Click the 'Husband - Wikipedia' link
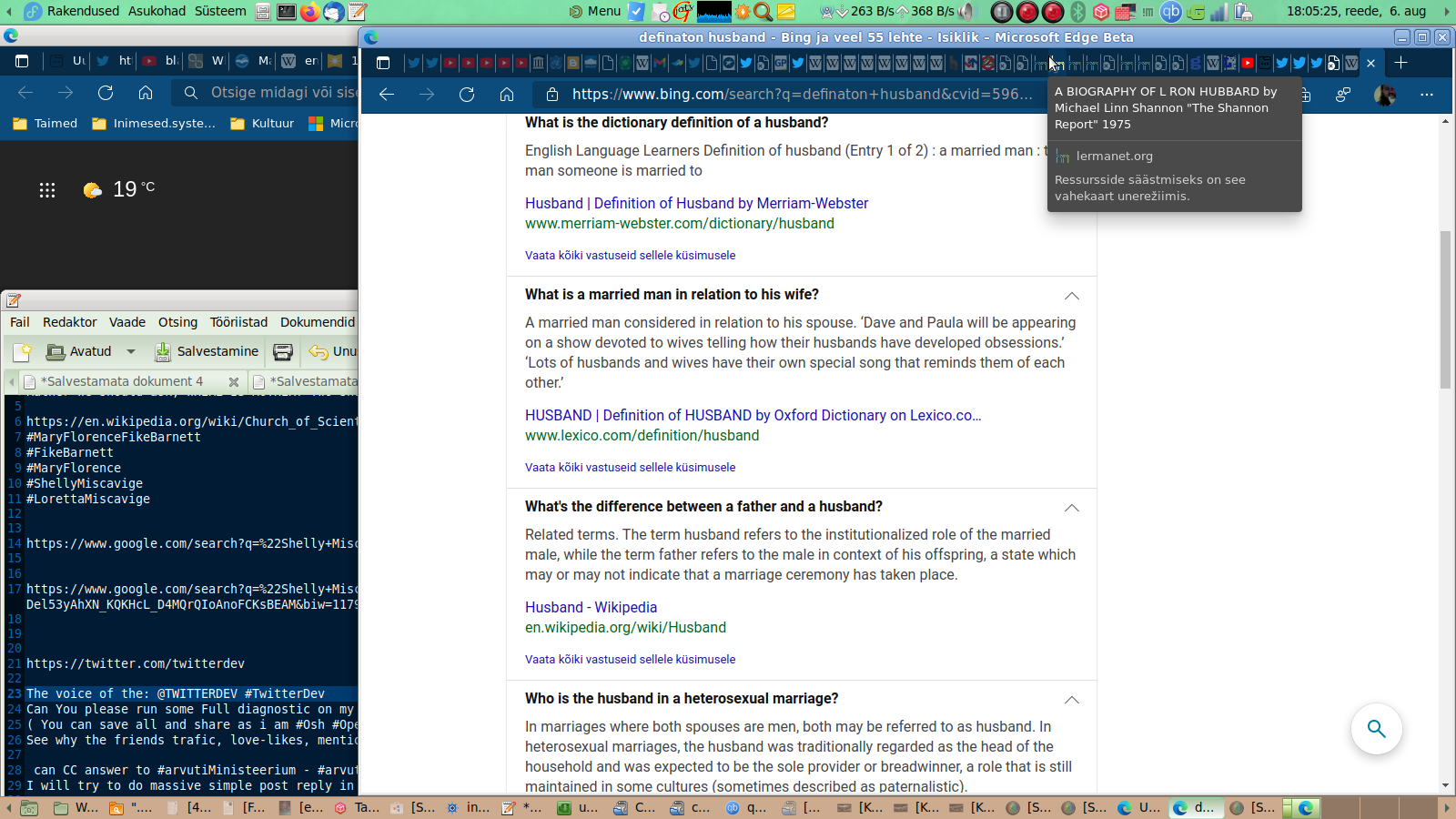 click(591, 608)
